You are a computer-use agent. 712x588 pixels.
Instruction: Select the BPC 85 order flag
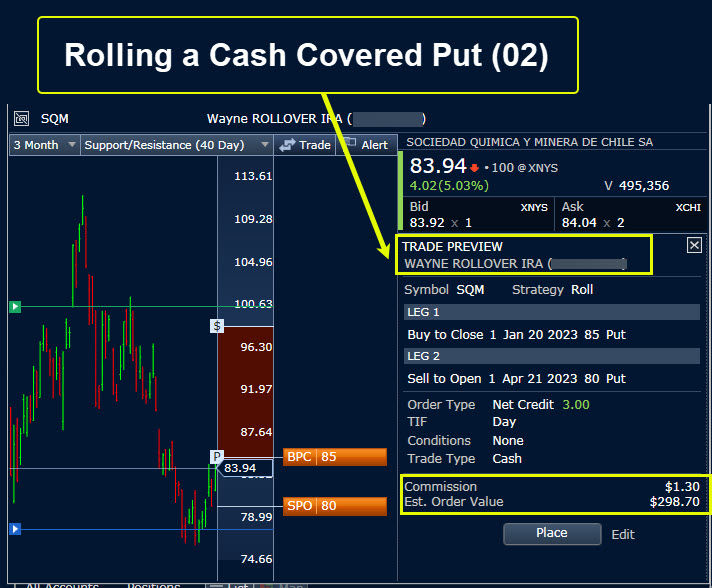point(335,457)
